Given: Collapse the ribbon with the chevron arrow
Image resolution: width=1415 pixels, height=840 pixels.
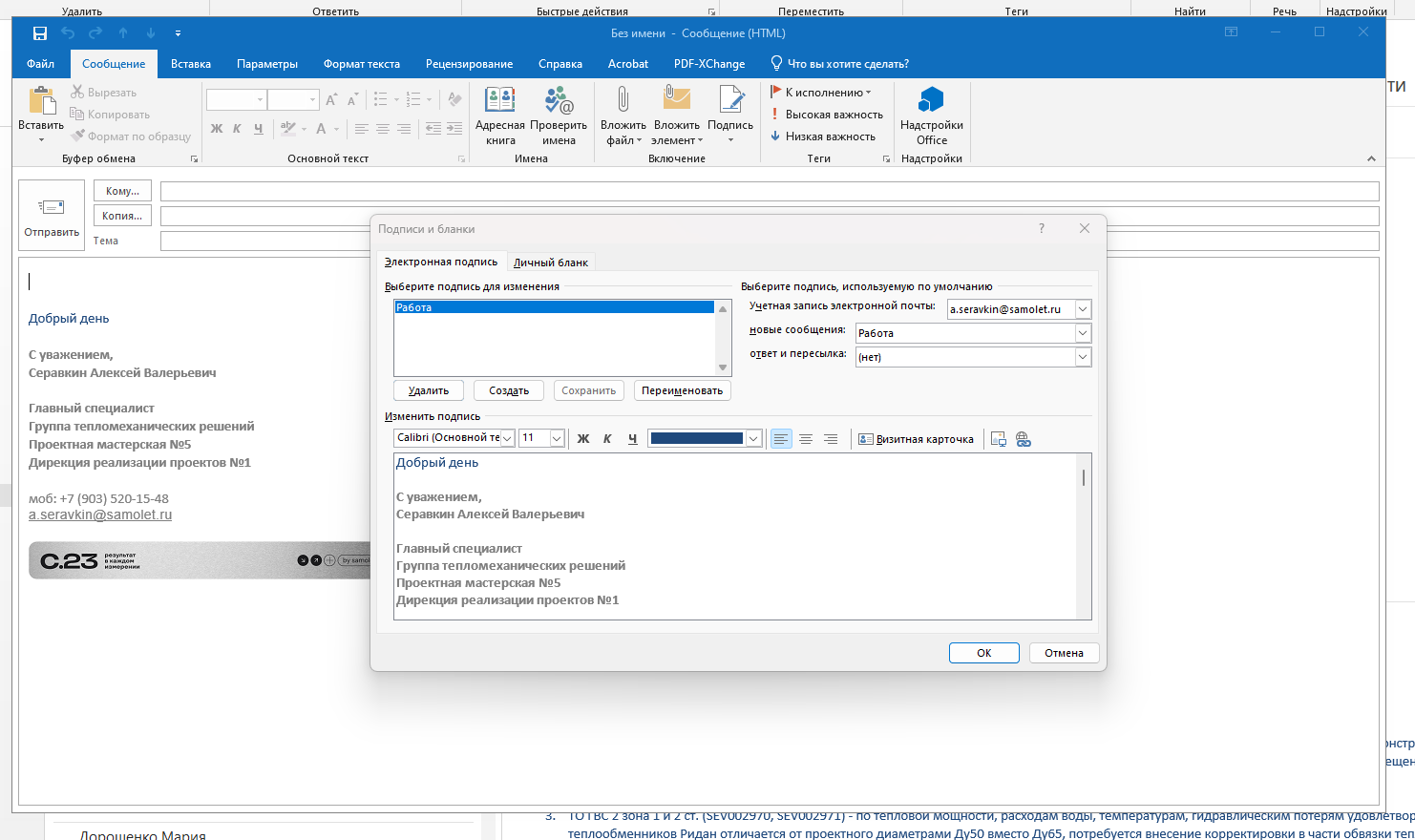Looking at the screenshot, I should [x=1371, y=158].
